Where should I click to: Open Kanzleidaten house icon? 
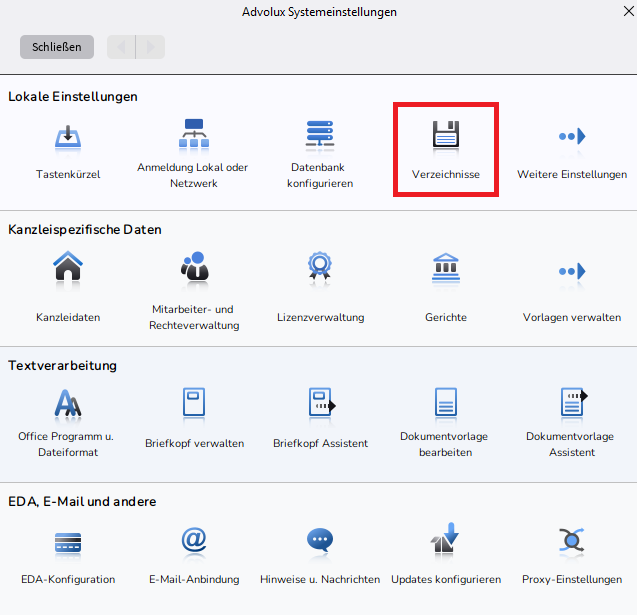click(x=68, y=268)
